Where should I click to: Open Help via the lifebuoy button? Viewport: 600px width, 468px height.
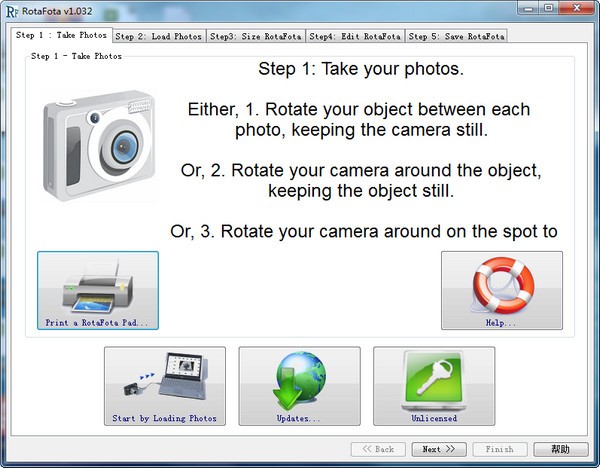[502, 290]
